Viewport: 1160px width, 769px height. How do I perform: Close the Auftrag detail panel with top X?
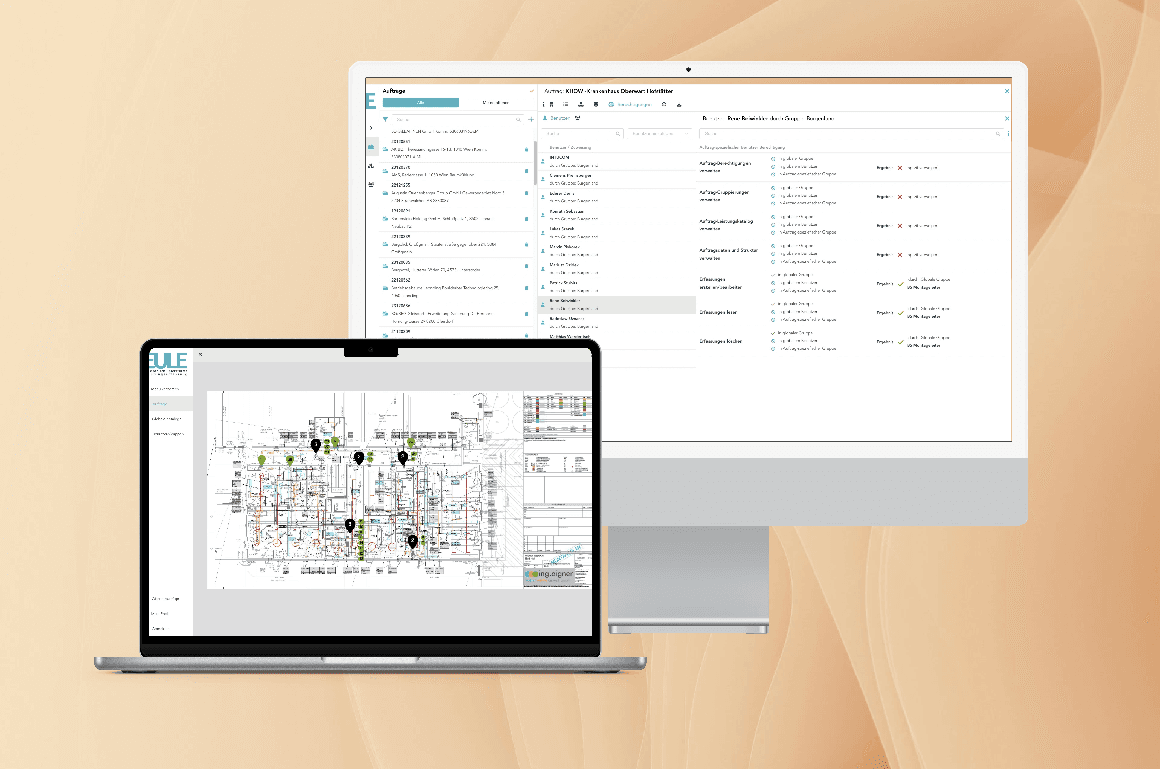pos(1006,91)
